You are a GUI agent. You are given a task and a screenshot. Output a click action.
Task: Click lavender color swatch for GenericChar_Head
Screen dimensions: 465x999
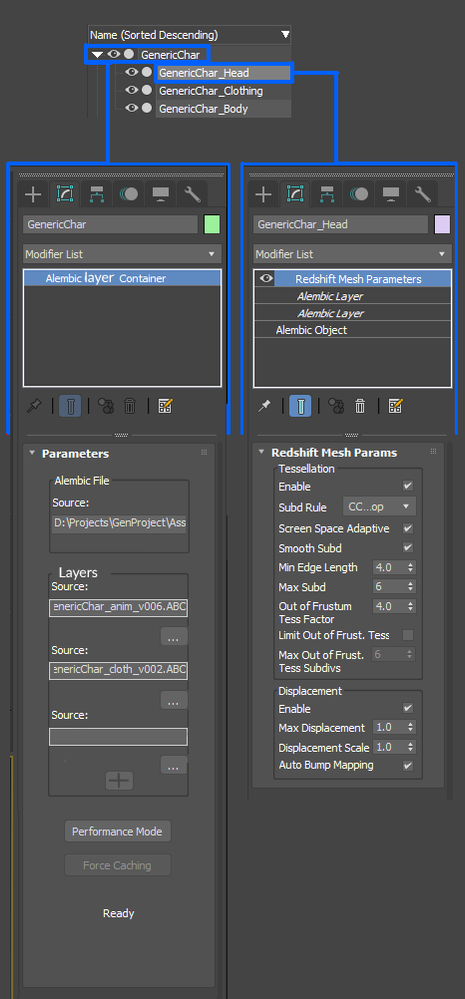pyautogui.click(x=442, y=224)
